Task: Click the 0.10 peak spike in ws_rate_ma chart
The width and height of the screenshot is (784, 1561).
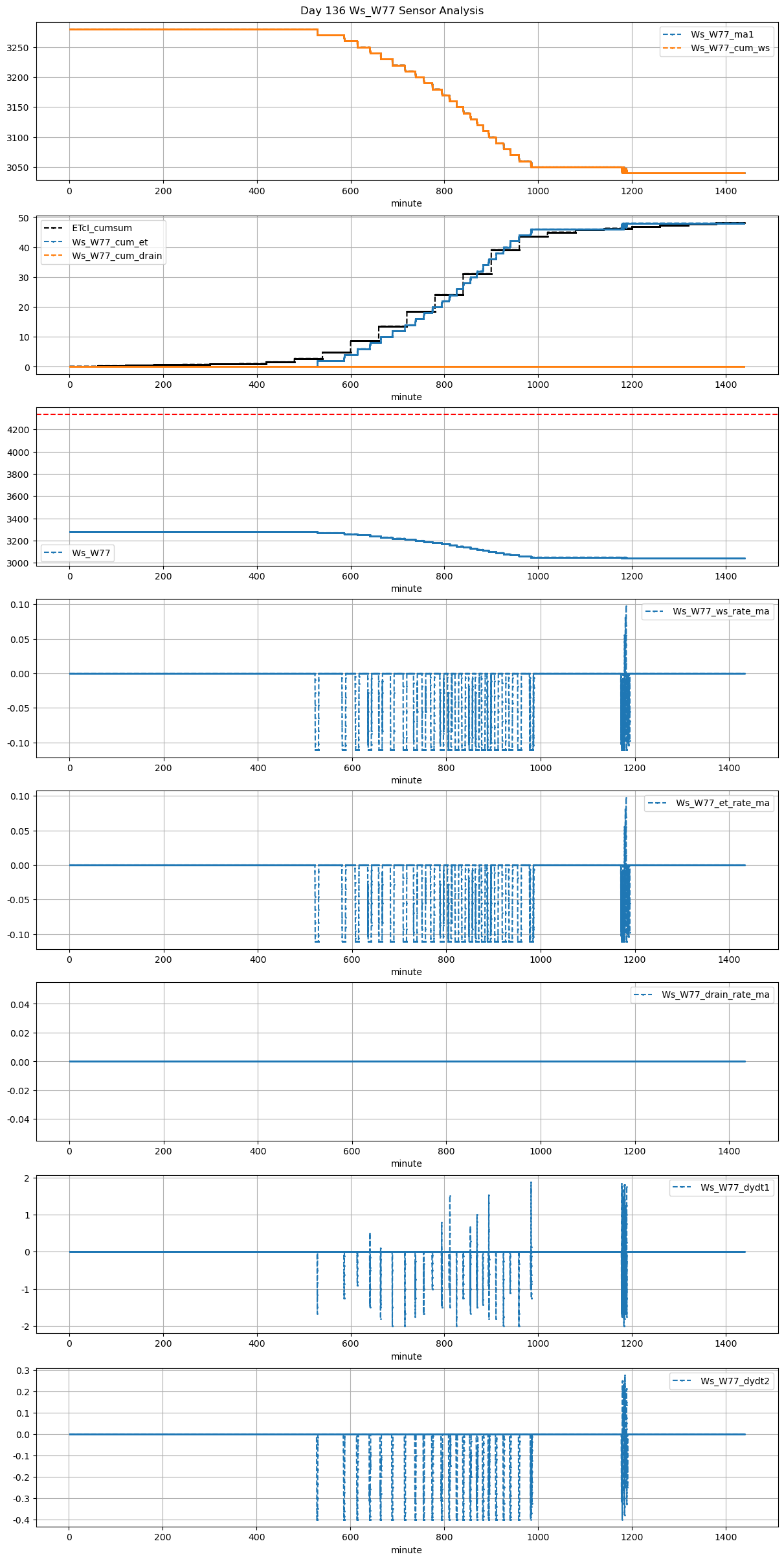Action: tap(626, 607)
